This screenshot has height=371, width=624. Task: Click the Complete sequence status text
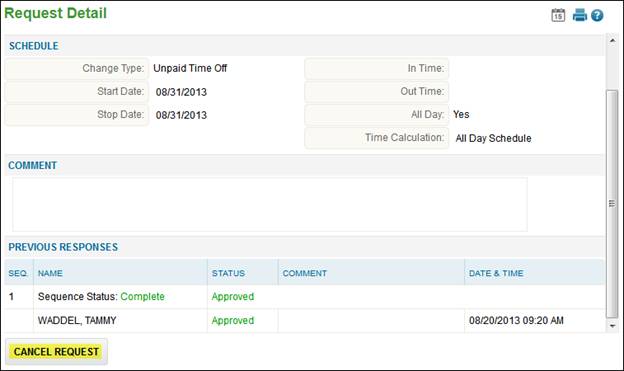[142, 297]
